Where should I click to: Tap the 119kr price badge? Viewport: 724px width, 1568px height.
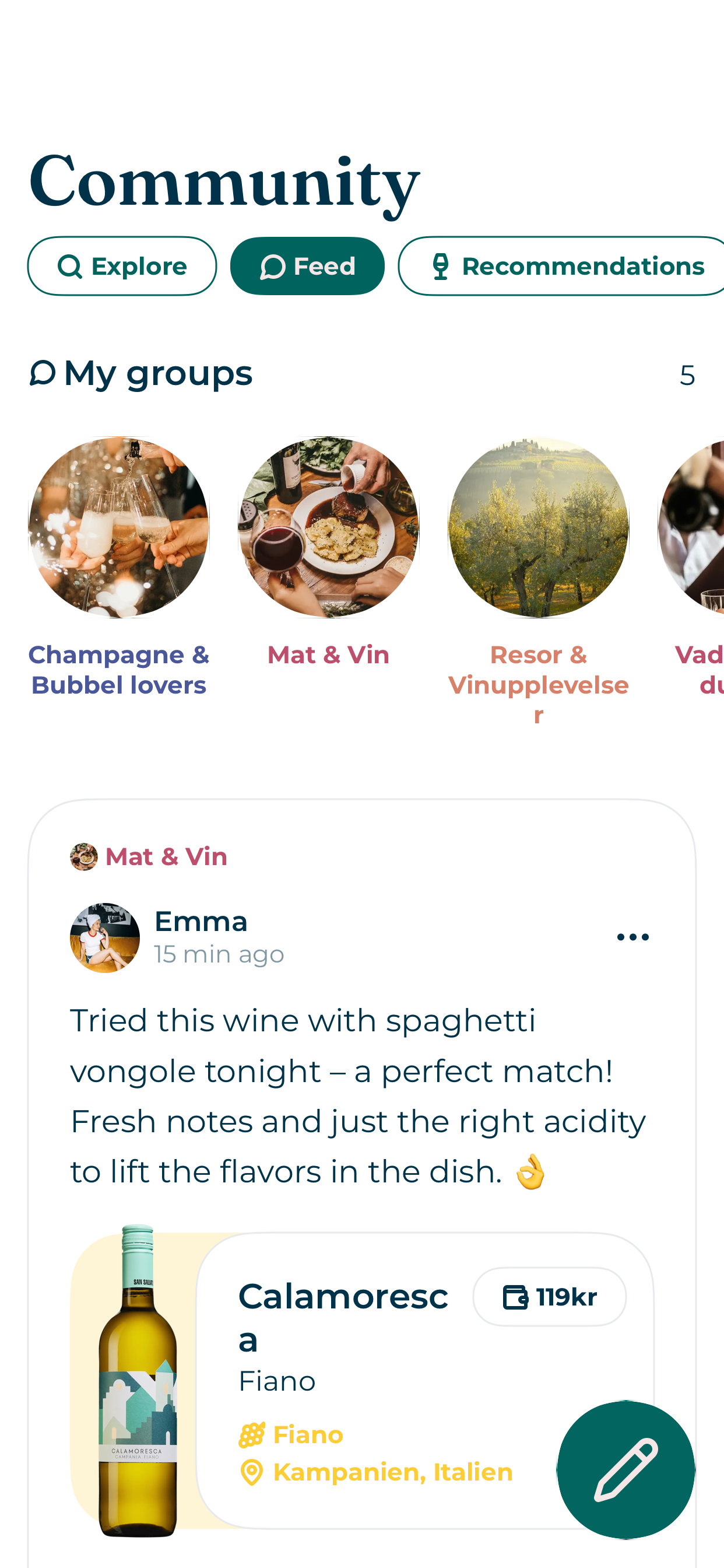click(x=549, y=1297)
